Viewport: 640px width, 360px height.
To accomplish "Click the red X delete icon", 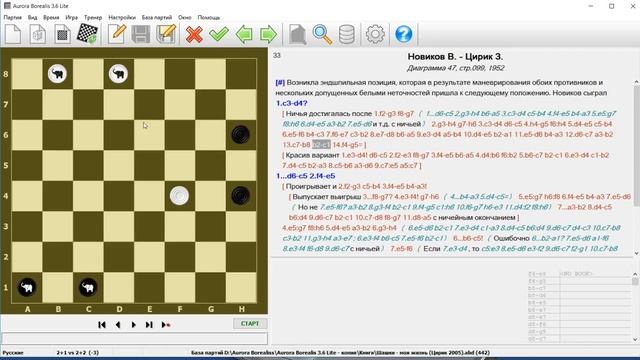I will tap(194, 34).
